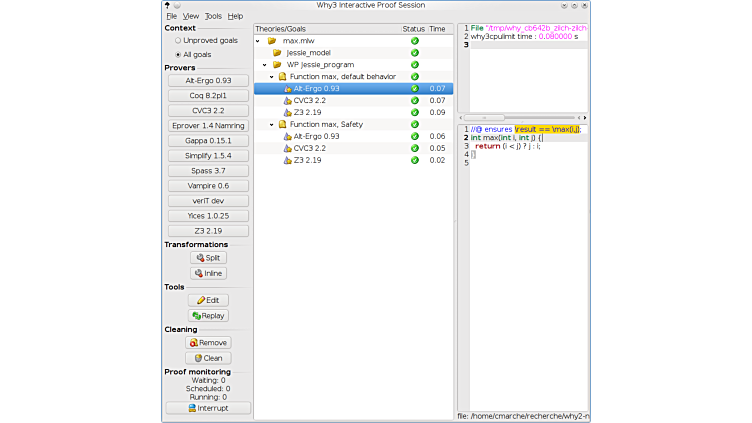This screenshot has width=752, height=423.
Task: Click green status icon for Z3 2.19 Safety
Action: point(415,160)
